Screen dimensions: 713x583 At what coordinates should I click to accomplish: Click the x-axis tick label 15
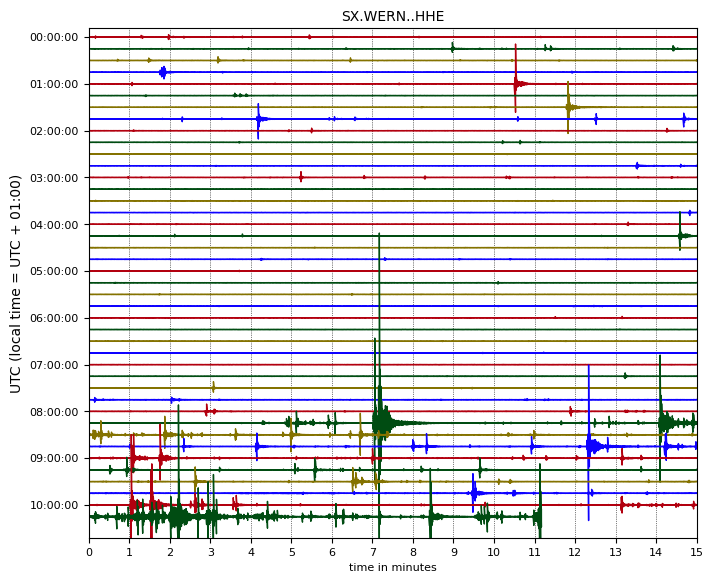click(x=697, y=553)
